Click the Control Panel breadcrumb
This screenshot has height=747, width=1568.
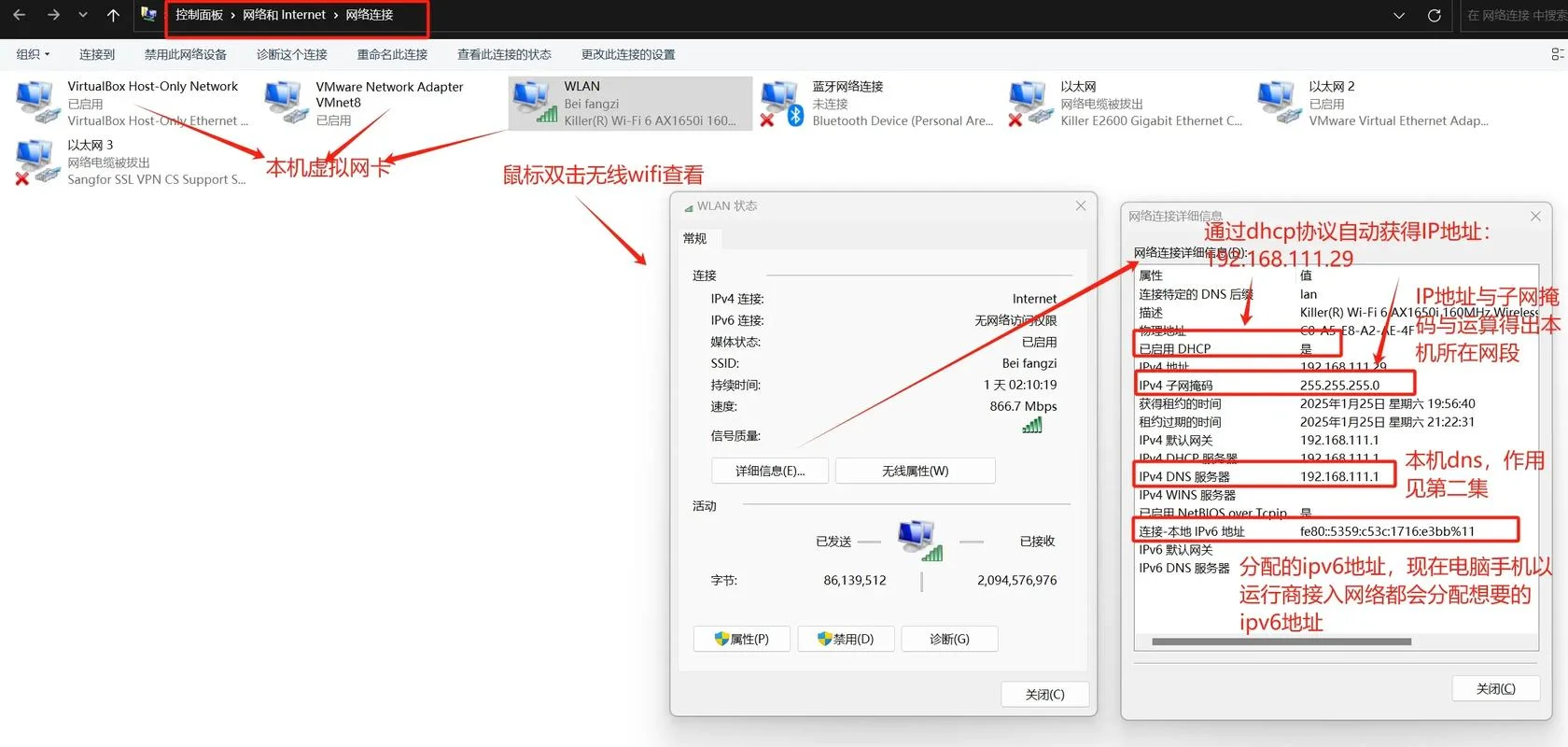pyautogui.click(x=199, y=15)
